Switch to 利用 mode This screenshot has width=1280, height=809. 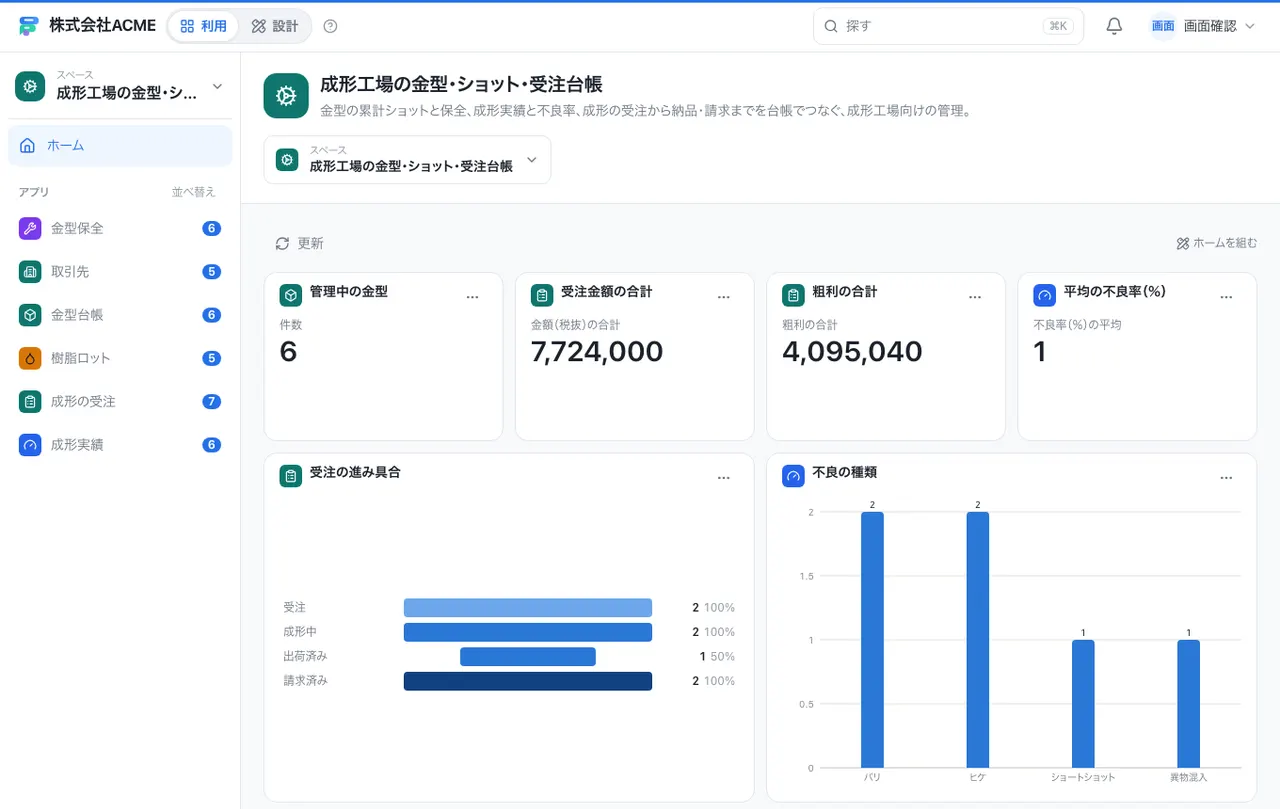pyautogui.click(x=204, y=26)
